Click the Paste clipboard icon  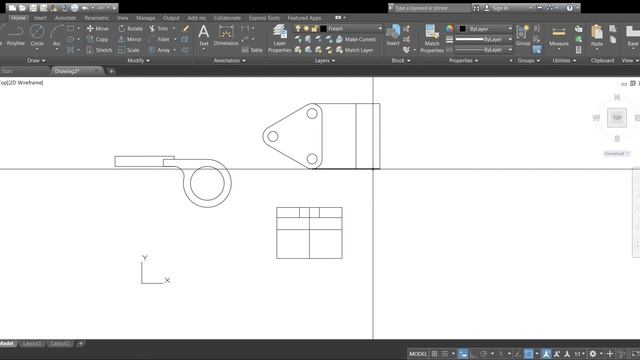click(x=597, y=36)
